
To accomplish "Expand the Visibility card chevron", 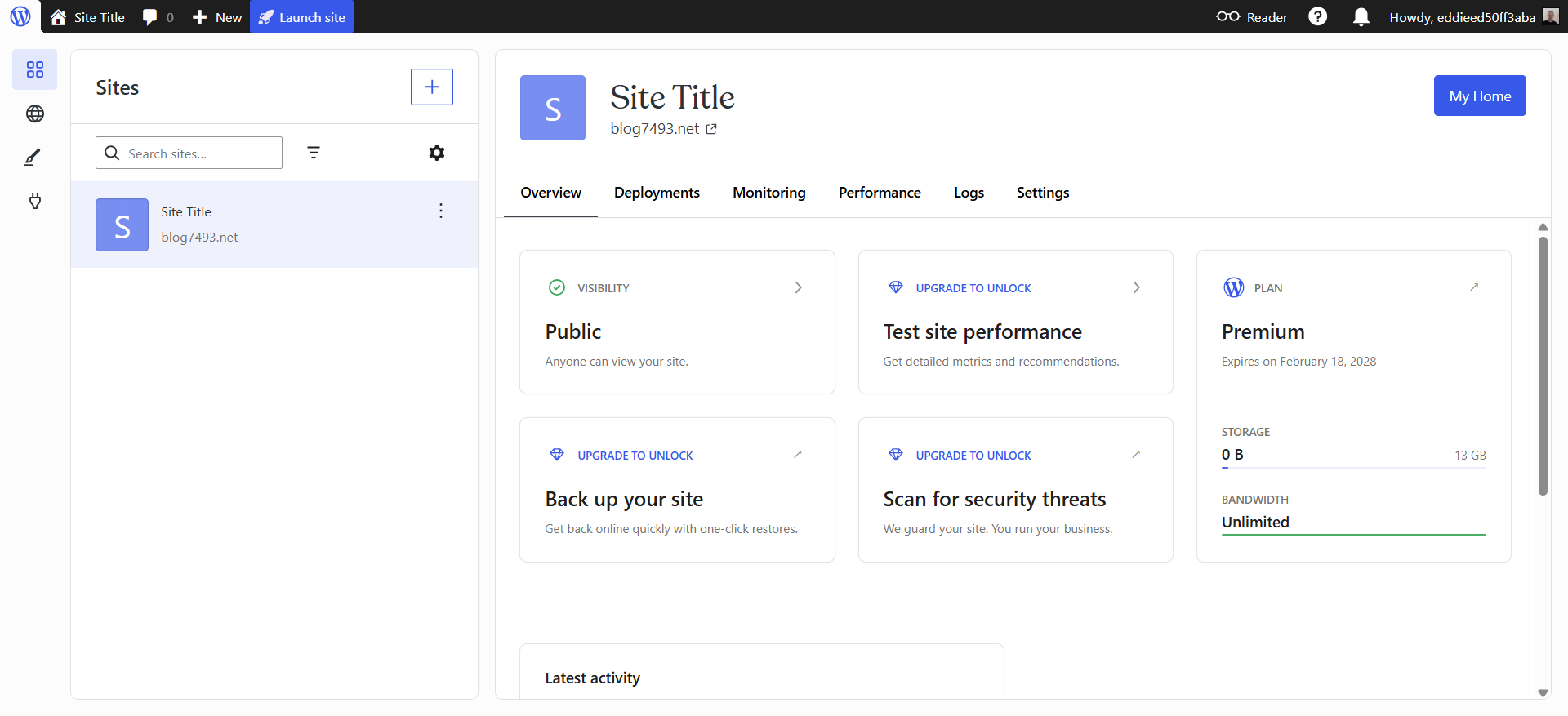I will pos(799,287).
